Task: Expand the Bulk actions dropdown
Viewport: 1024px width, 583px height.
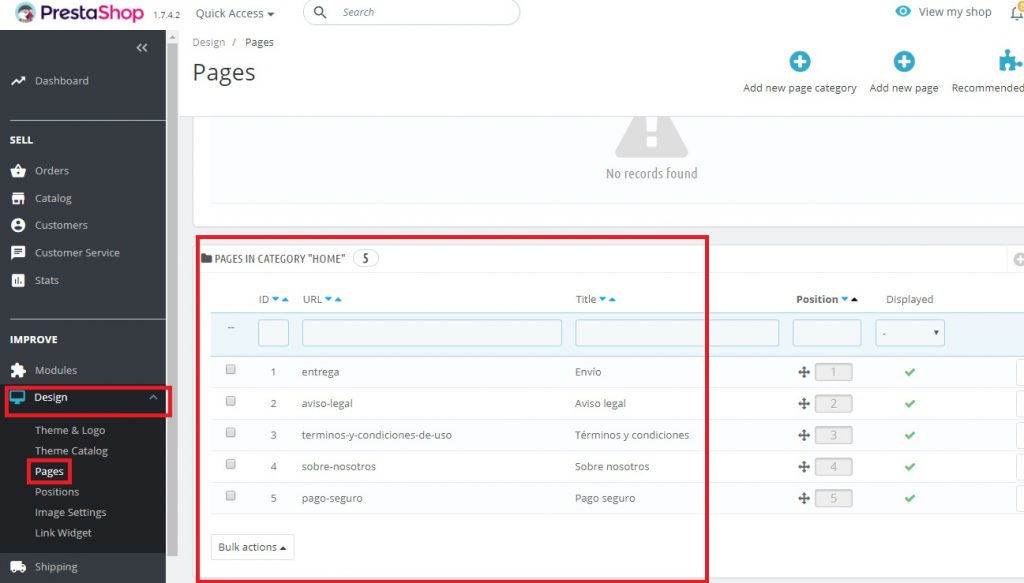Action: [252, 547]
